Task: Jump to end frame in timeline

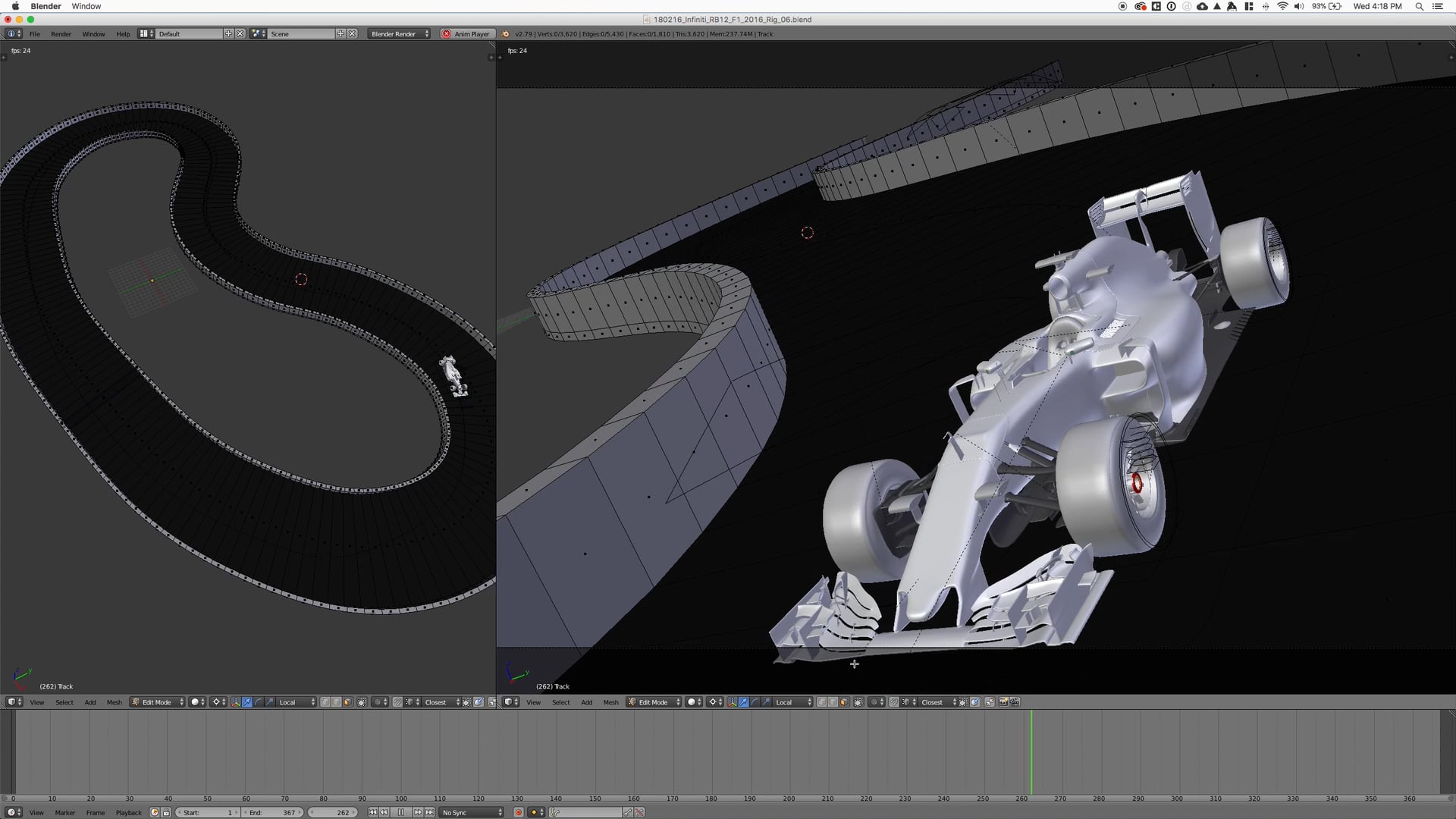Action: (430, 812)
